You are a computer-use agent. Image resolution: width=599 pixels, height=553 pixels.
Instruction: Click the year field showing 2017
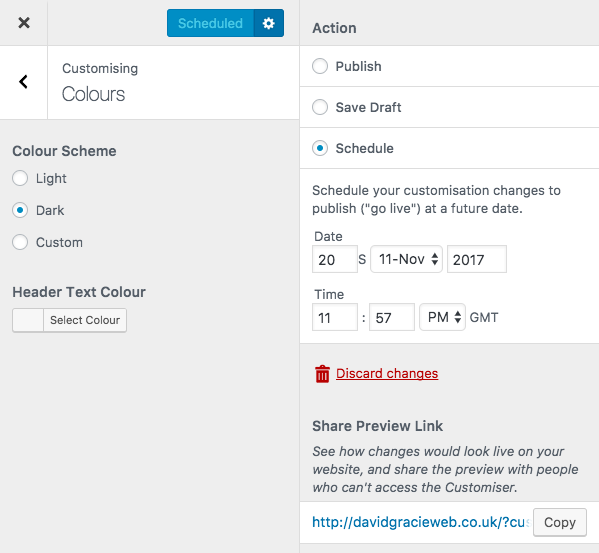coord(477,259)
